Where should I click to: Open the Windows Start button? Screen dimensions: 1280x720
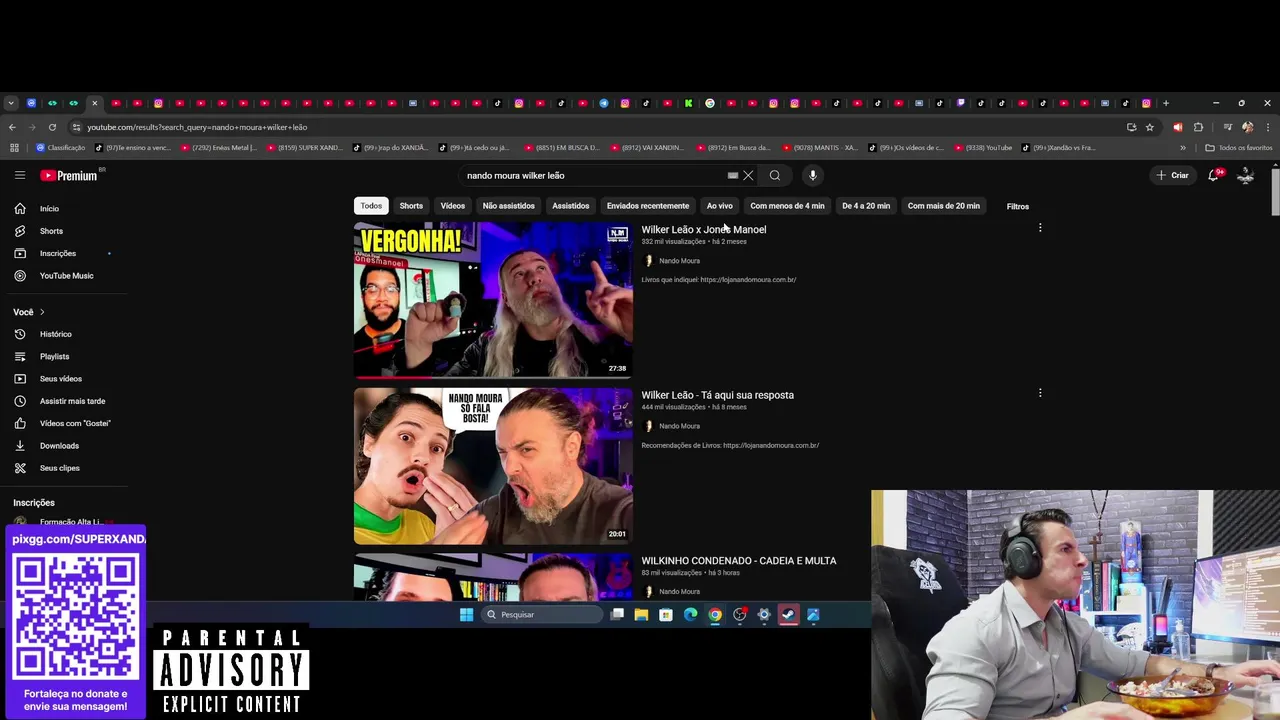(x=466, y=615)
